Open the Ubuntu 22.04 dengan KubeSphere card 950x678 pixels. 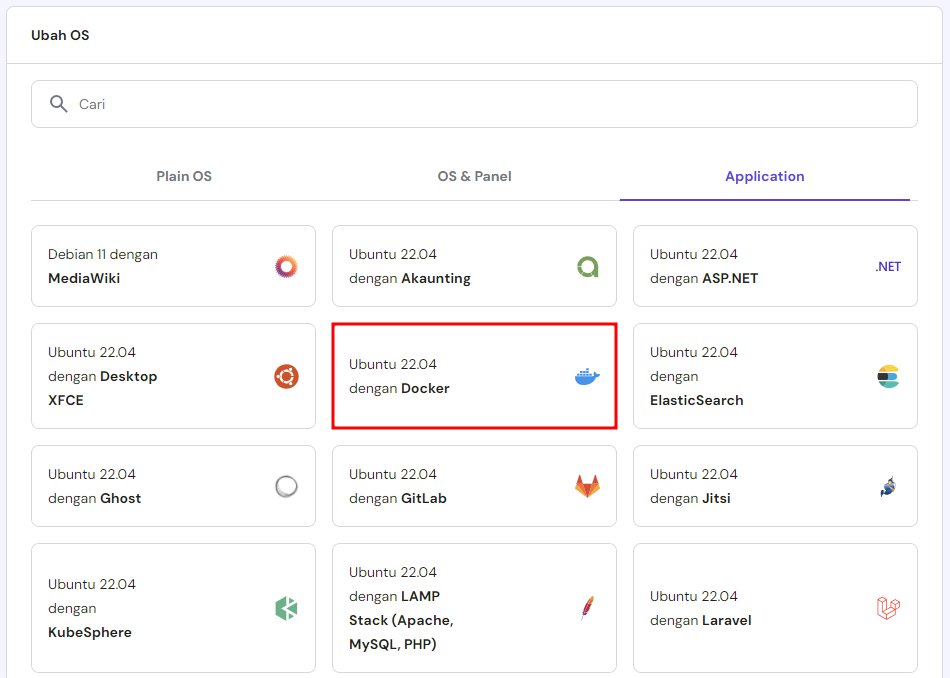click(x=173, y=608)
